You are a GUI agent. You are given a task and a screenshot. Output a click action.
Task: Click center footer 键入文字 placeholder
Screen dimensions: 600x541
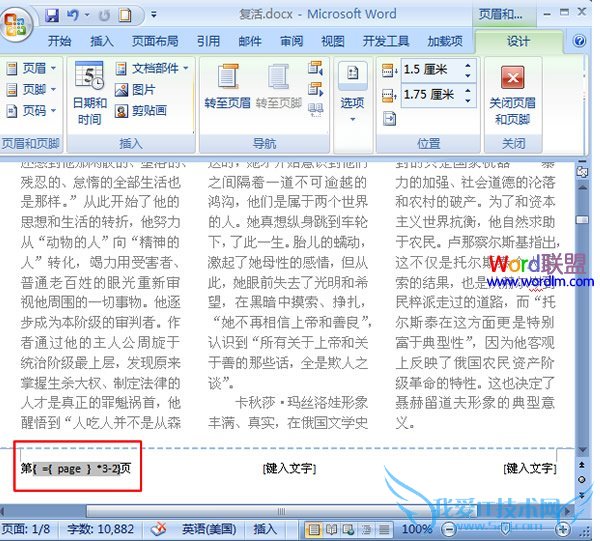(x=289, y=468)
